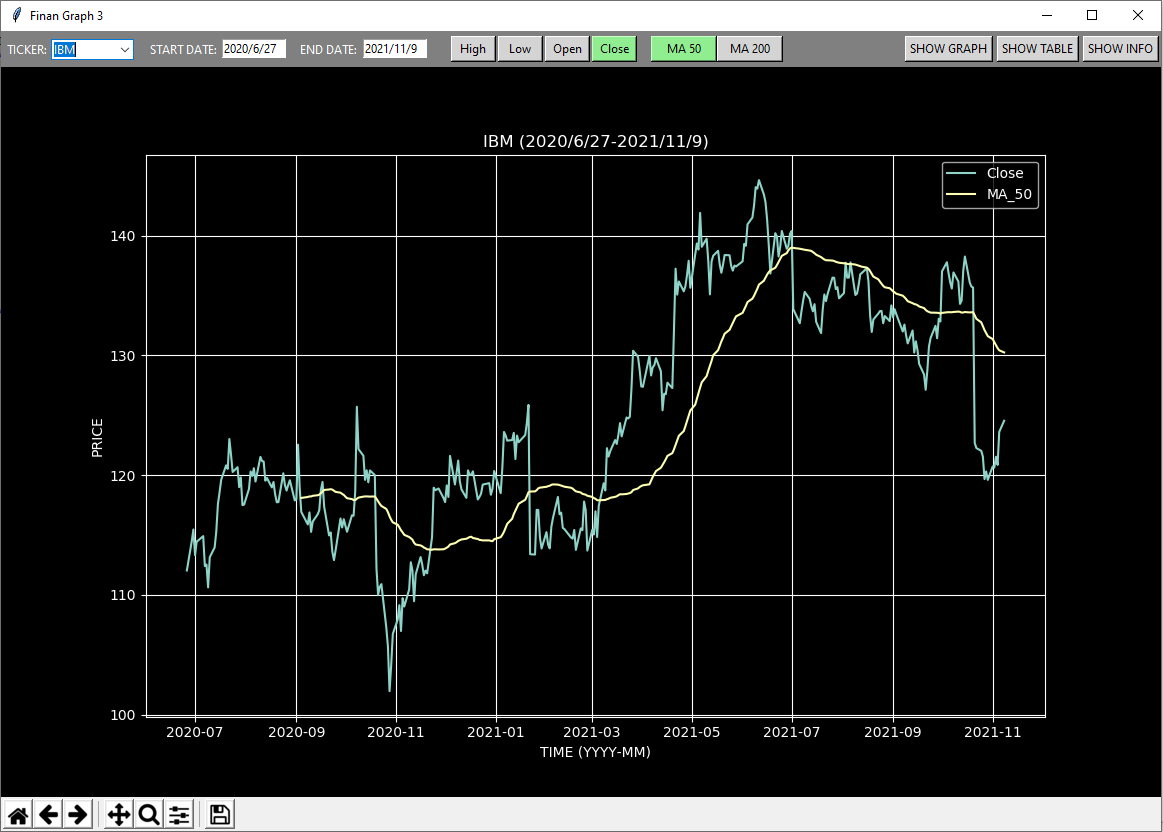Screen dimensions: 1163x832
Task: Minimize the Finan Graph 3 window
Action: click(1047, 15)
